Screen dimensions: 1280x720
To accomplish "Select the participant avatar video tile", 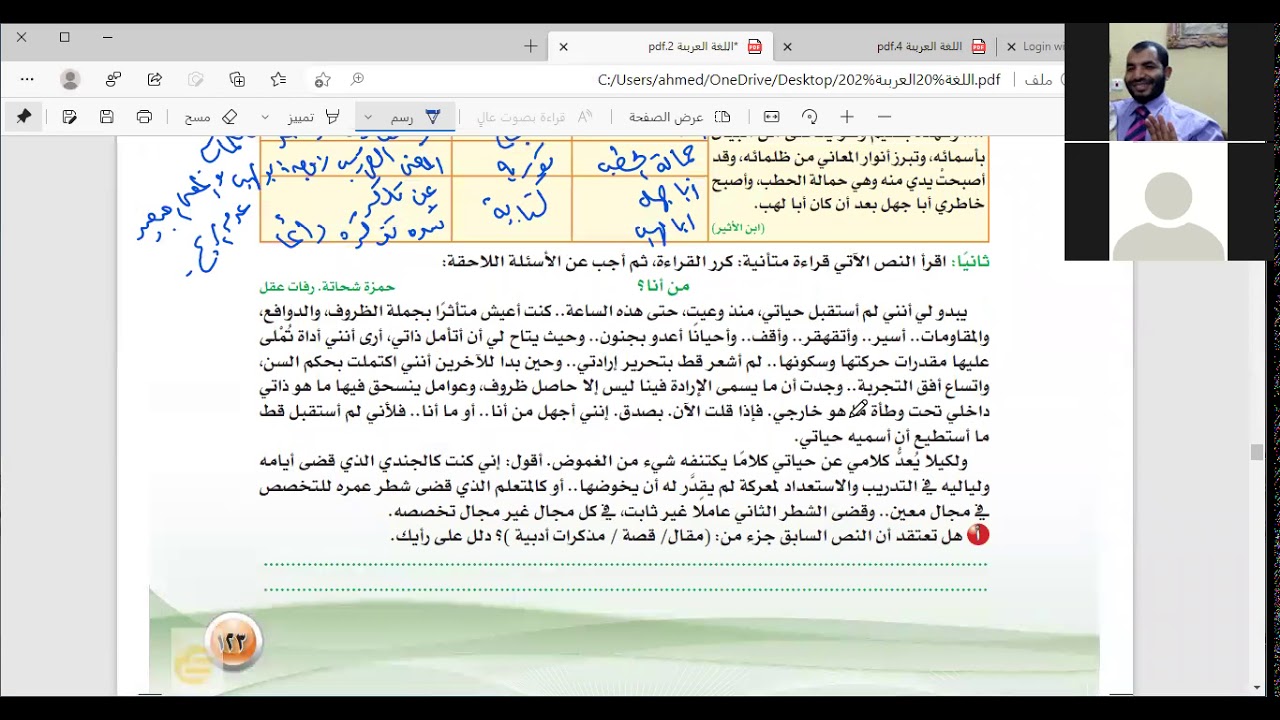I will (1168, 201).
